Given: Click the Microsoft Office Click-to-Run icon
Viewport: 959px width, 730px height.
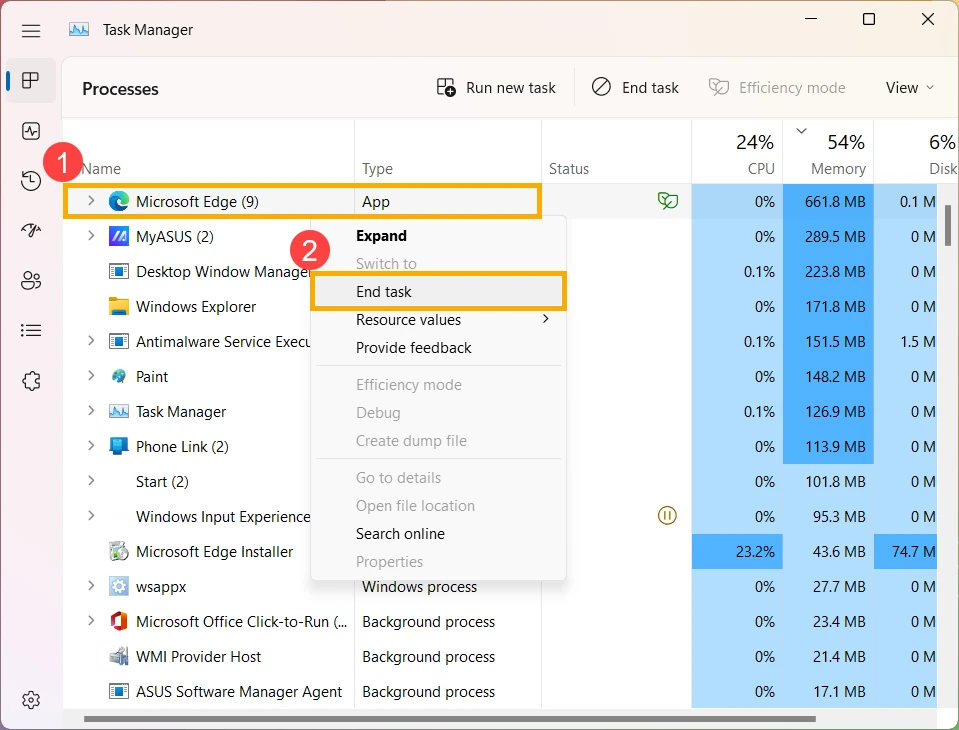Looking at the screenshot, I should pyautogui.click(x=119, y=621).
